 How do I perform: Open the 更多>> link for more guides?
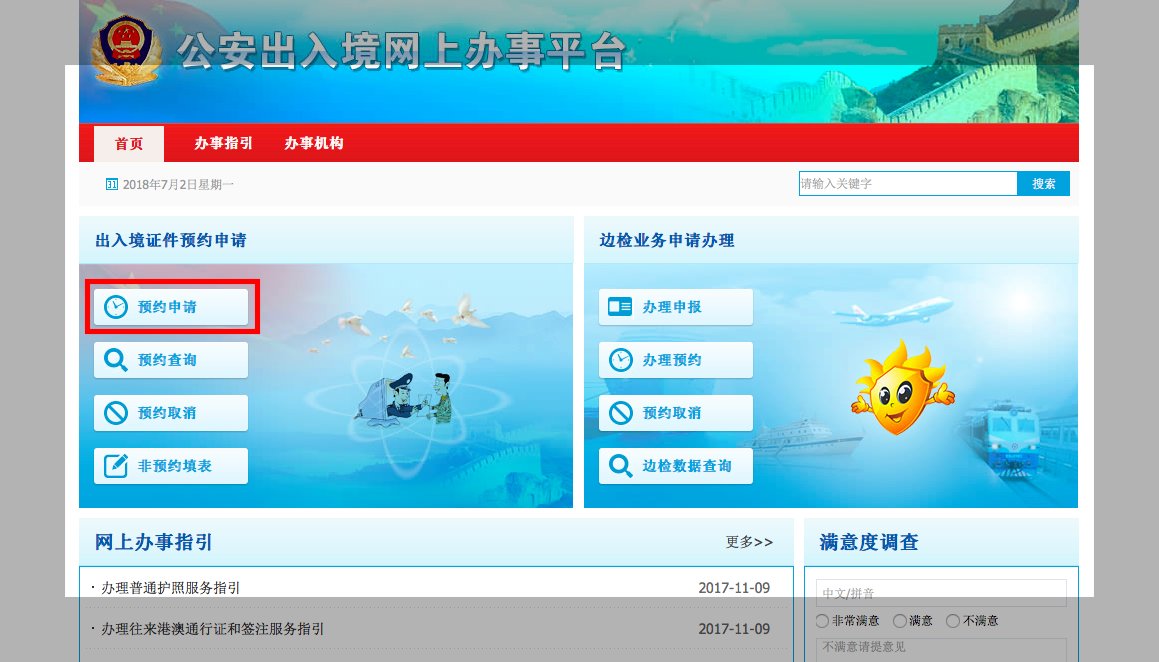click(748, 542)
